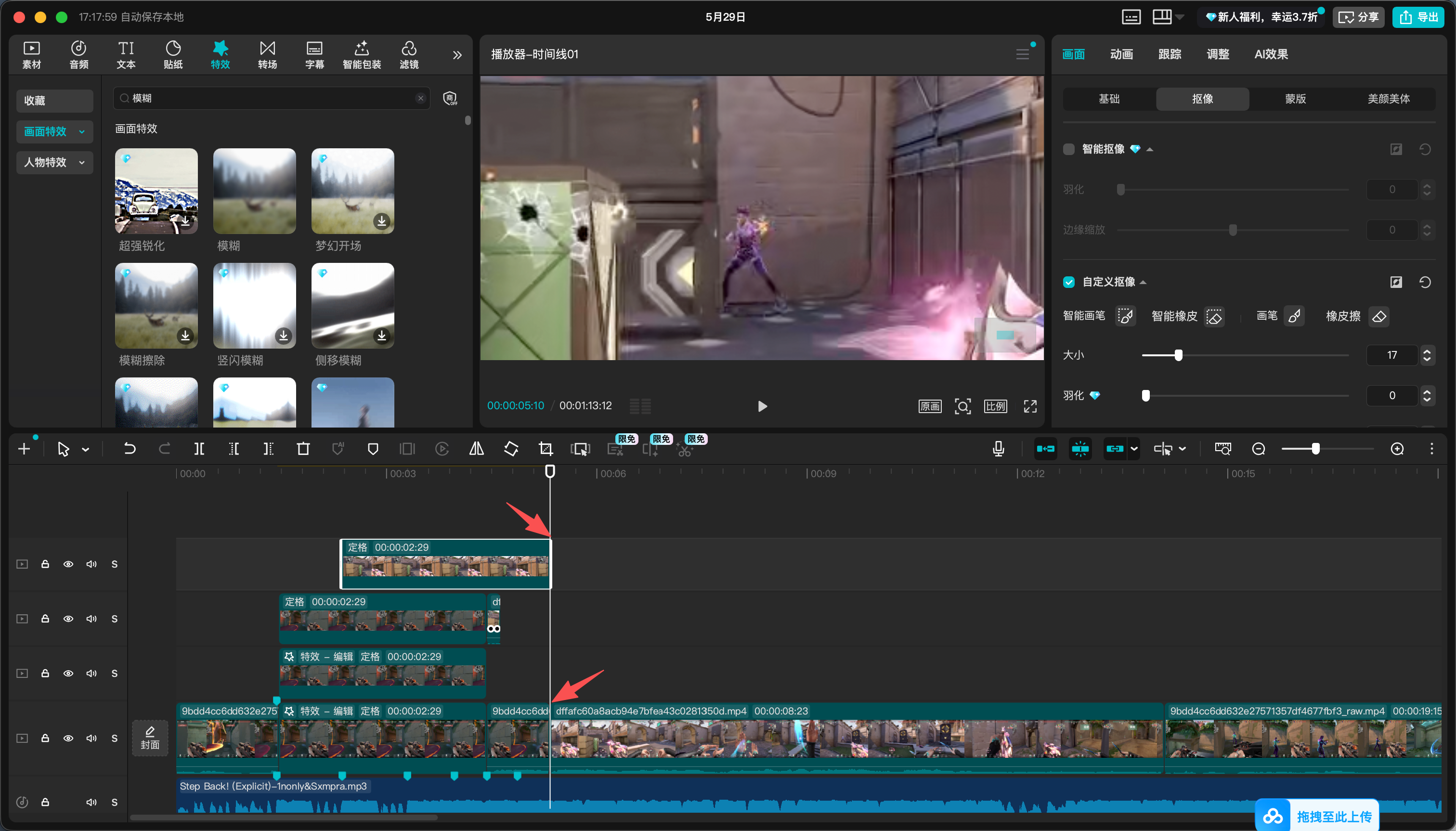
Task: Click the mirror flip icon
Action: 477,449
